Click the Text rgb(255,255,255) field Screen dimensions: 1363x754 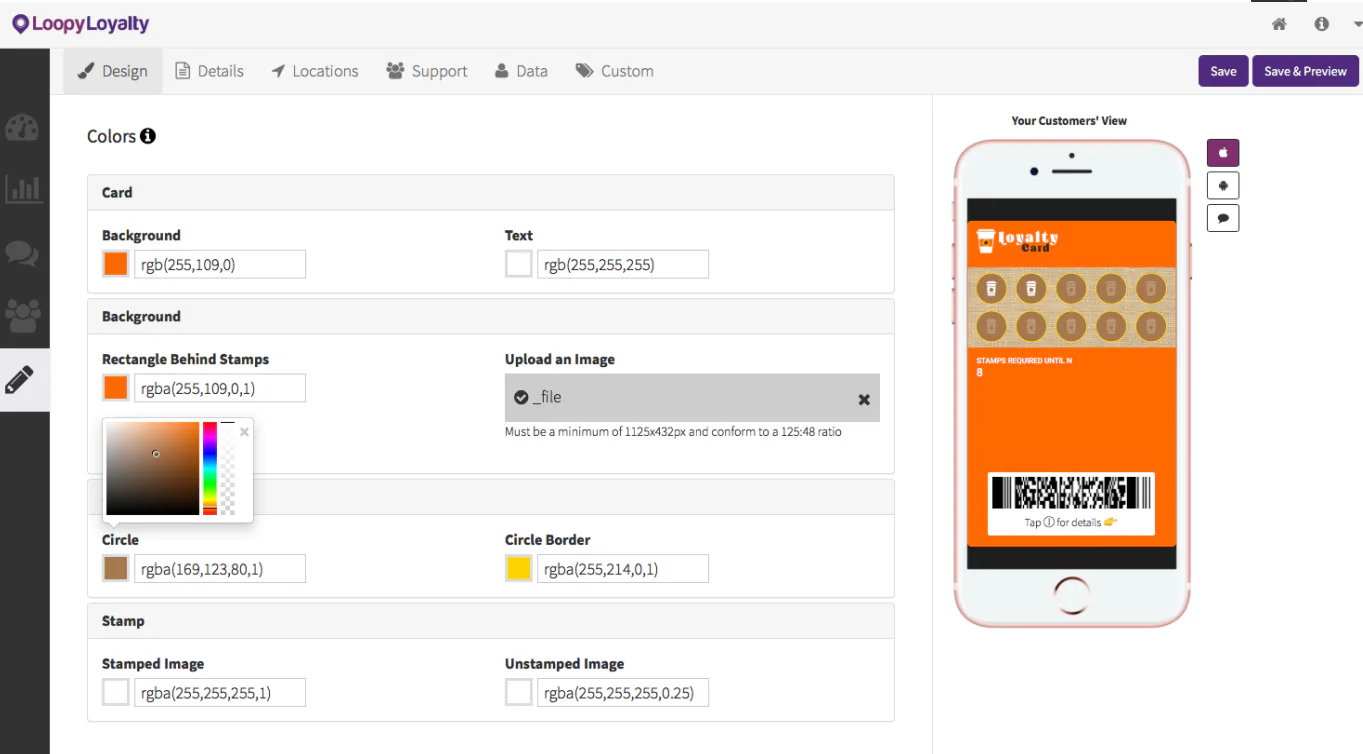coord(623,264)
